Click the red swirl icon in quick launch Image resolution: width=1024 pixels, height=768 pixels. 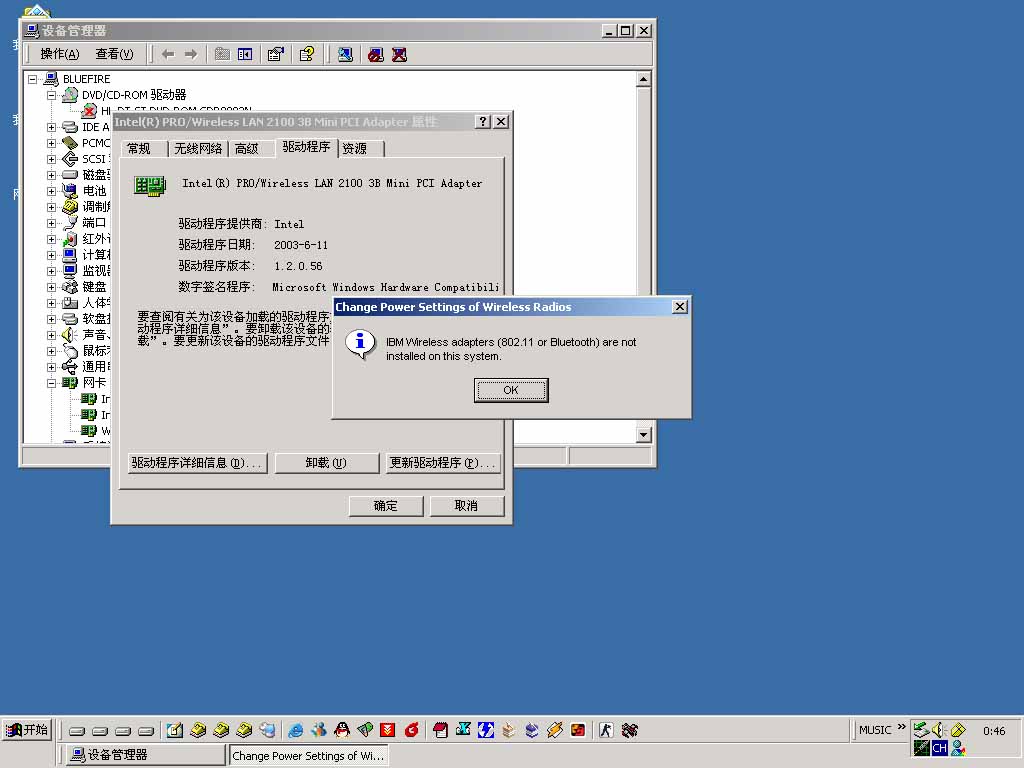click(411, 730)
